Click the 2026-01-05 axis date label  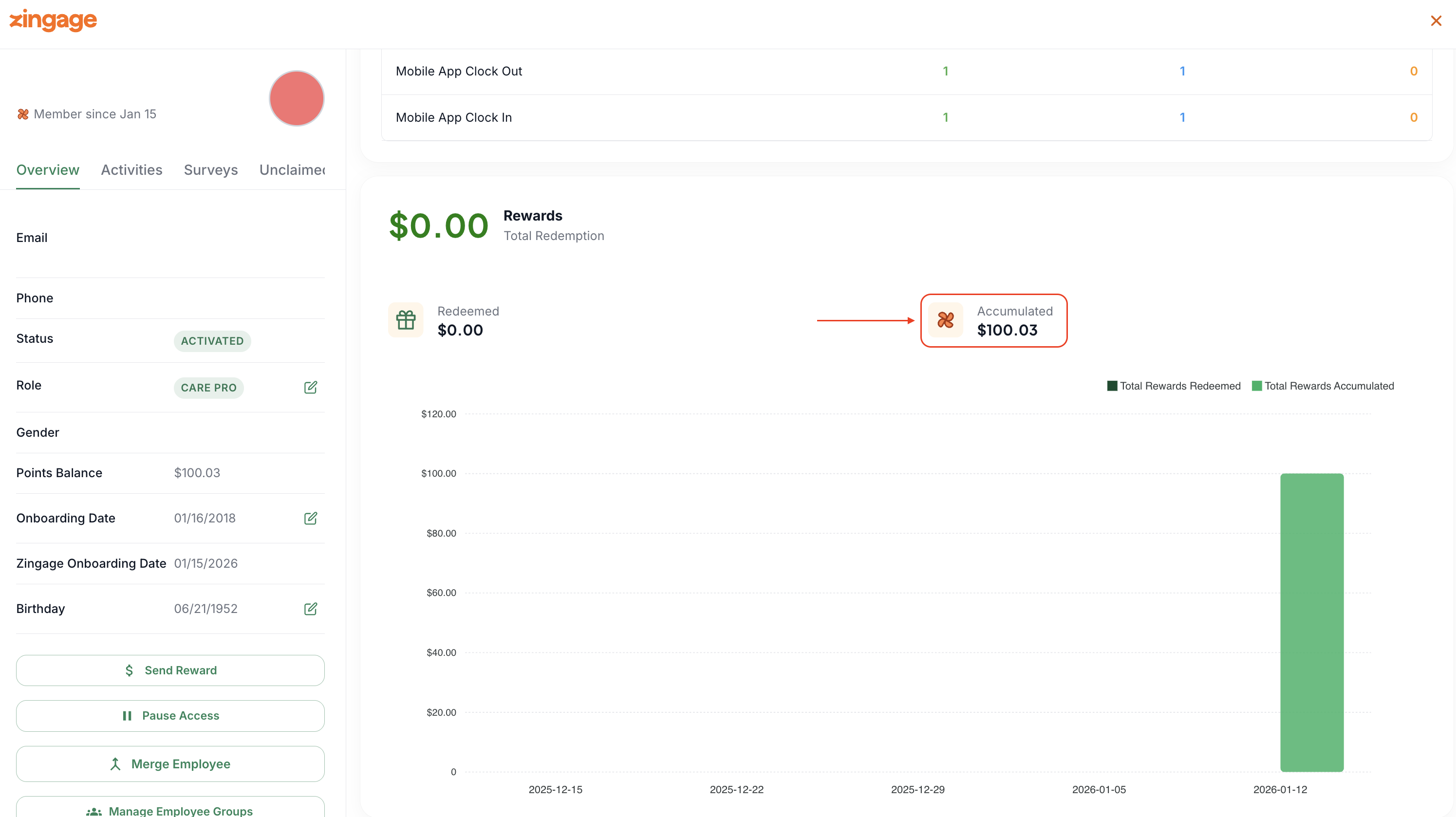point(1099,789)
